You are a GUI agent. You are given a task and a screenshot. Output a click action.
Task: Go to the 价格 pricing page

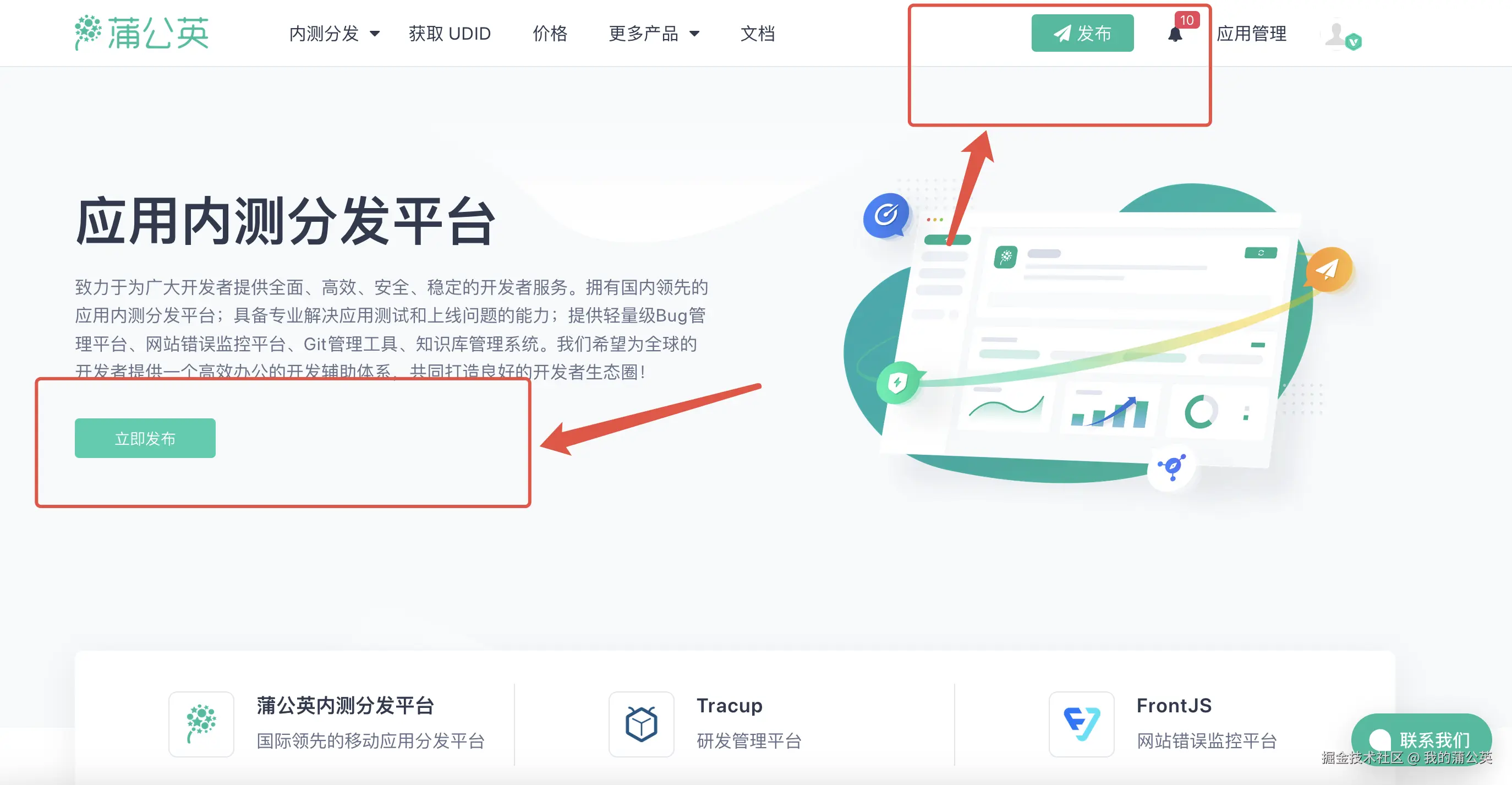pos(550,34)
